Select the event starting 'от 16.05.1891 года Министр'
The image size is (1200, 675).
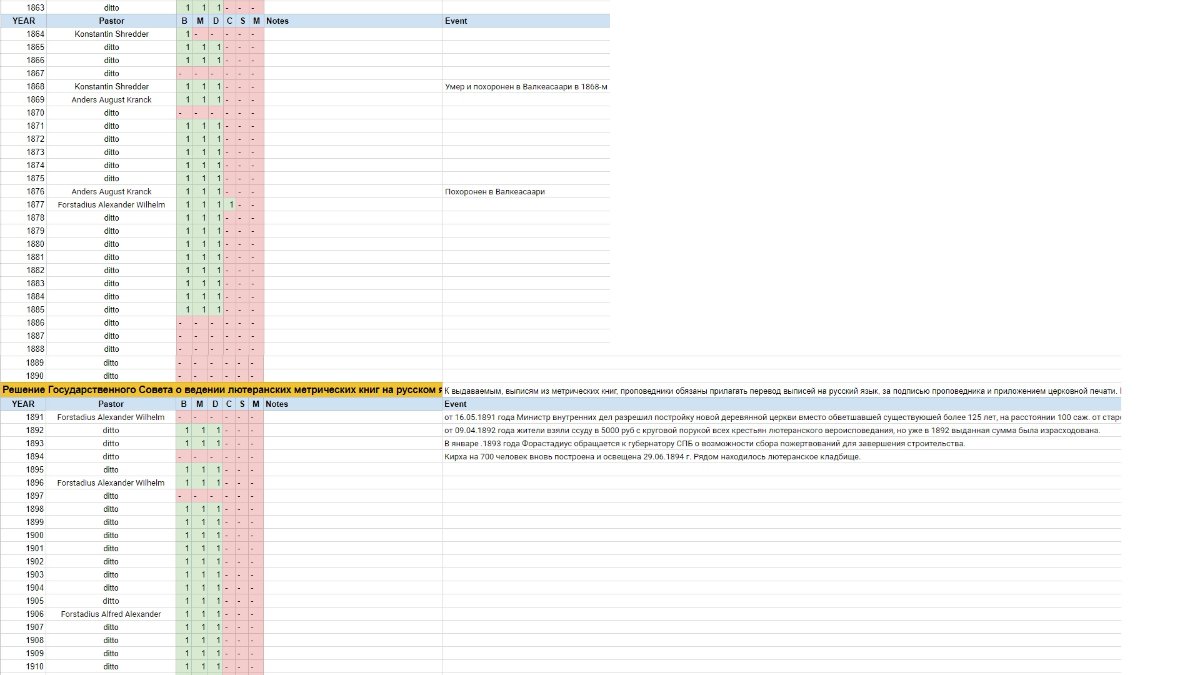pyautogui.click(x=780, y=417)
